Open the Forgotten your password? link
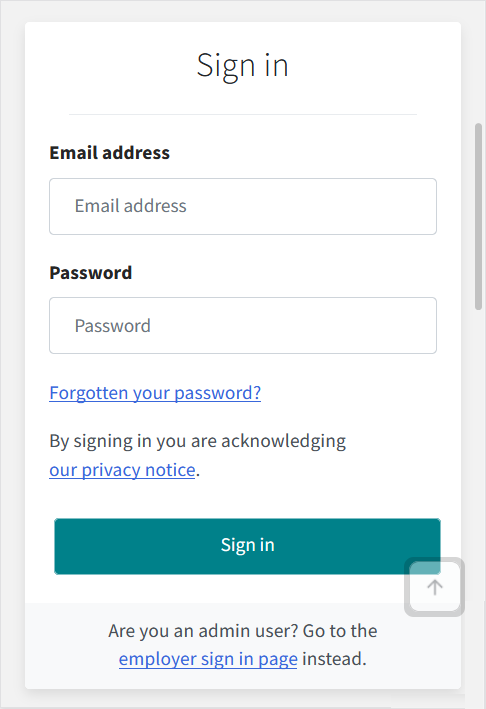486x709 pixels. tap(155, 392)
